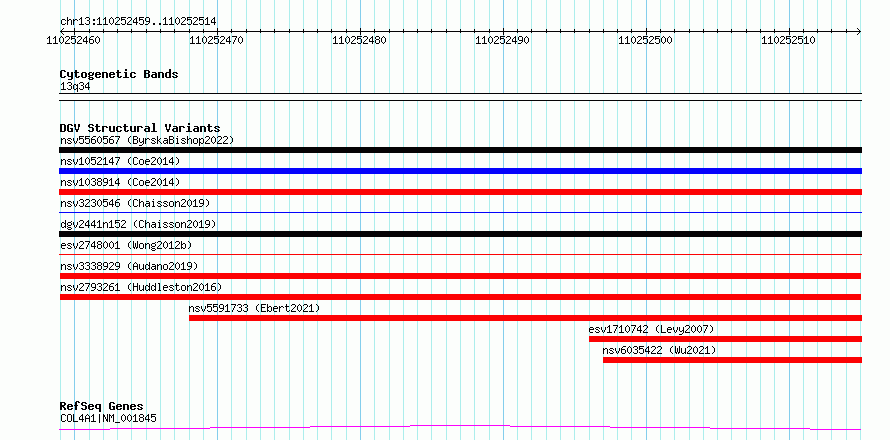Click nsv1052147 (Coe2014) label
Image resolution: width=890 pixels, height=440 pixels.
tap(120, 161)
